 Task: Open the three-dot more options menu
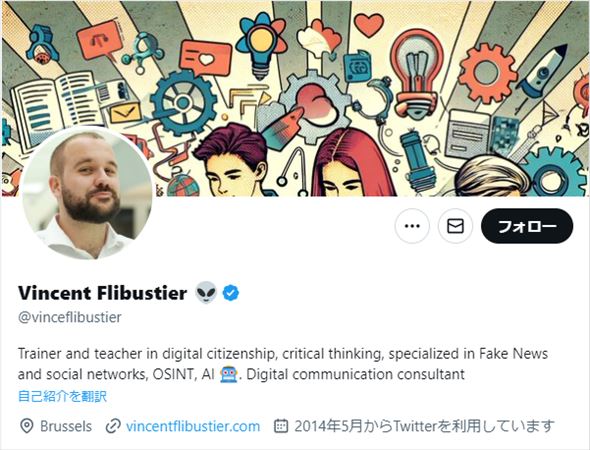[412, 226]
